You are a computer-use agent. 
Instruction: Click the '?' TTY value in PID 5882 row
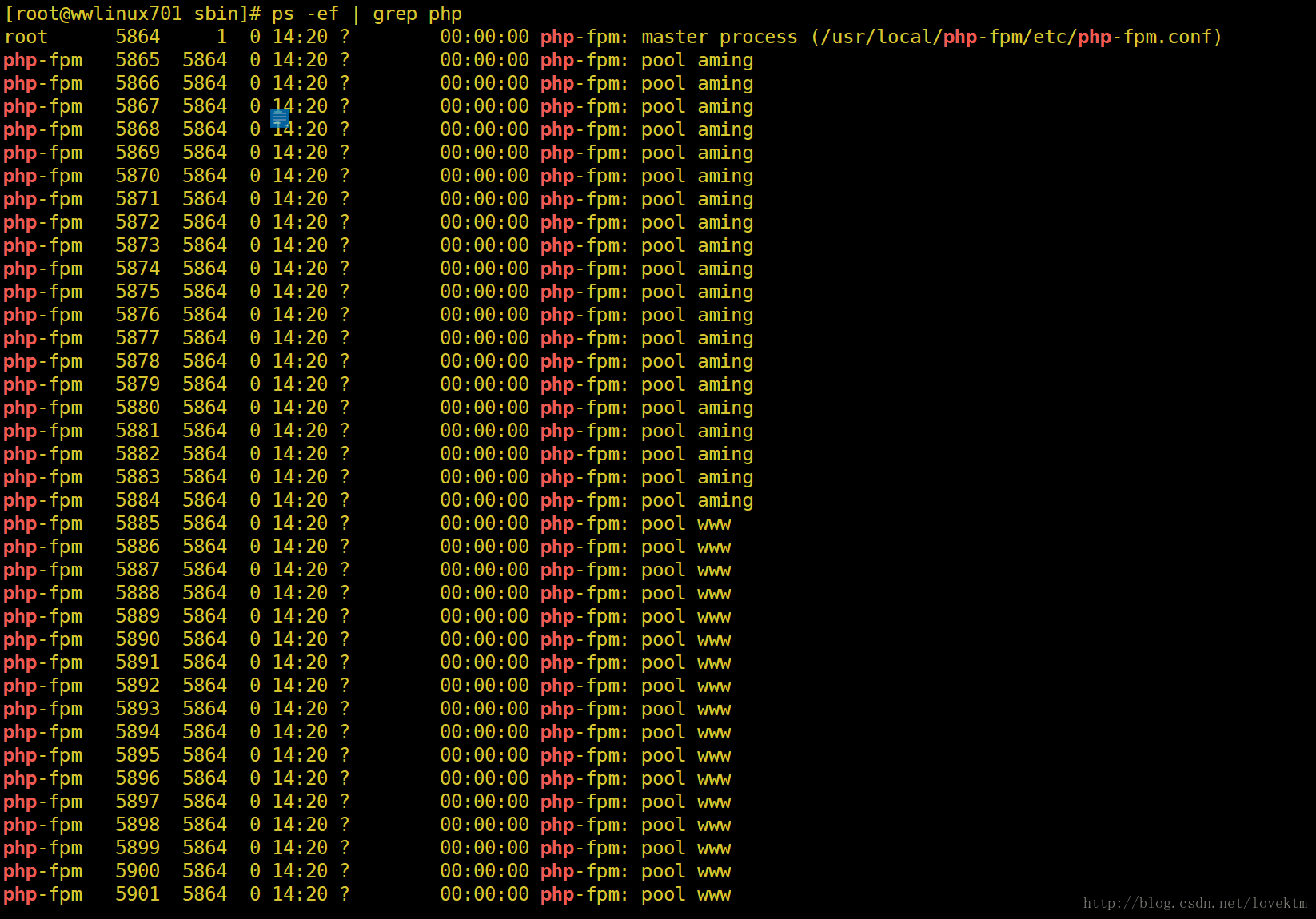[x=345, y=454]
